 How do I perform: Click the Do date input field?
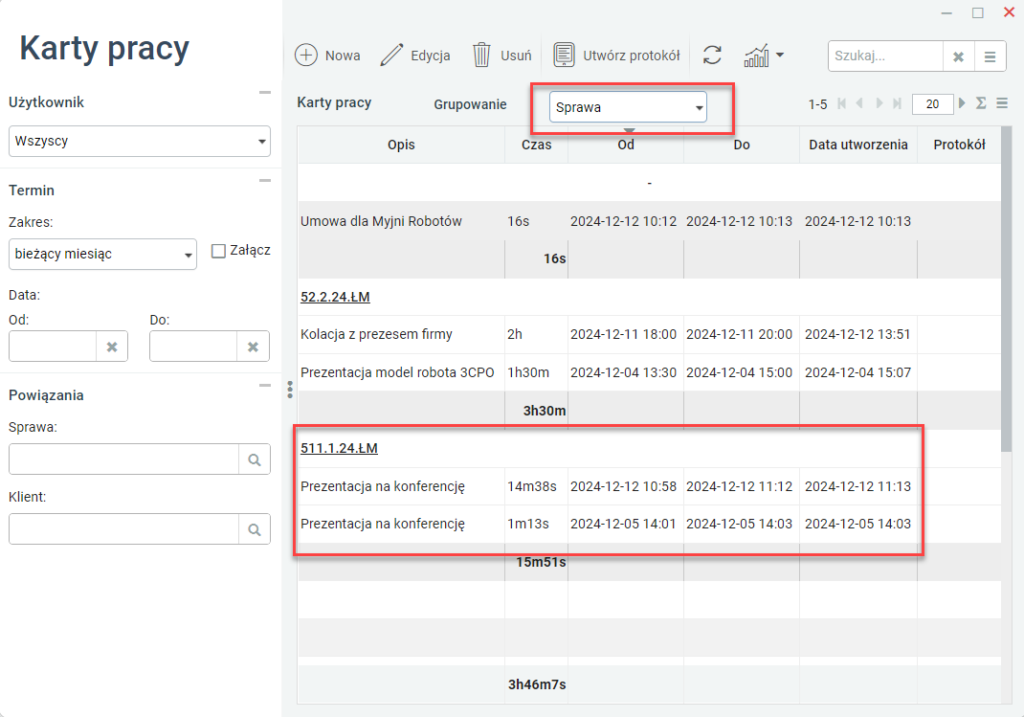click(x=193, y=346)
